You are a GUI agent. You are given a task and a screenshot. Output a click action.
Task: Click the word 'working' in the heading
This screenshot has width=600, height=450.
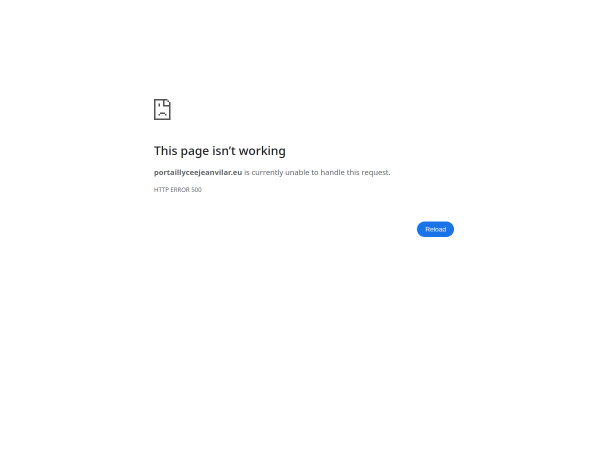(262, 151)
